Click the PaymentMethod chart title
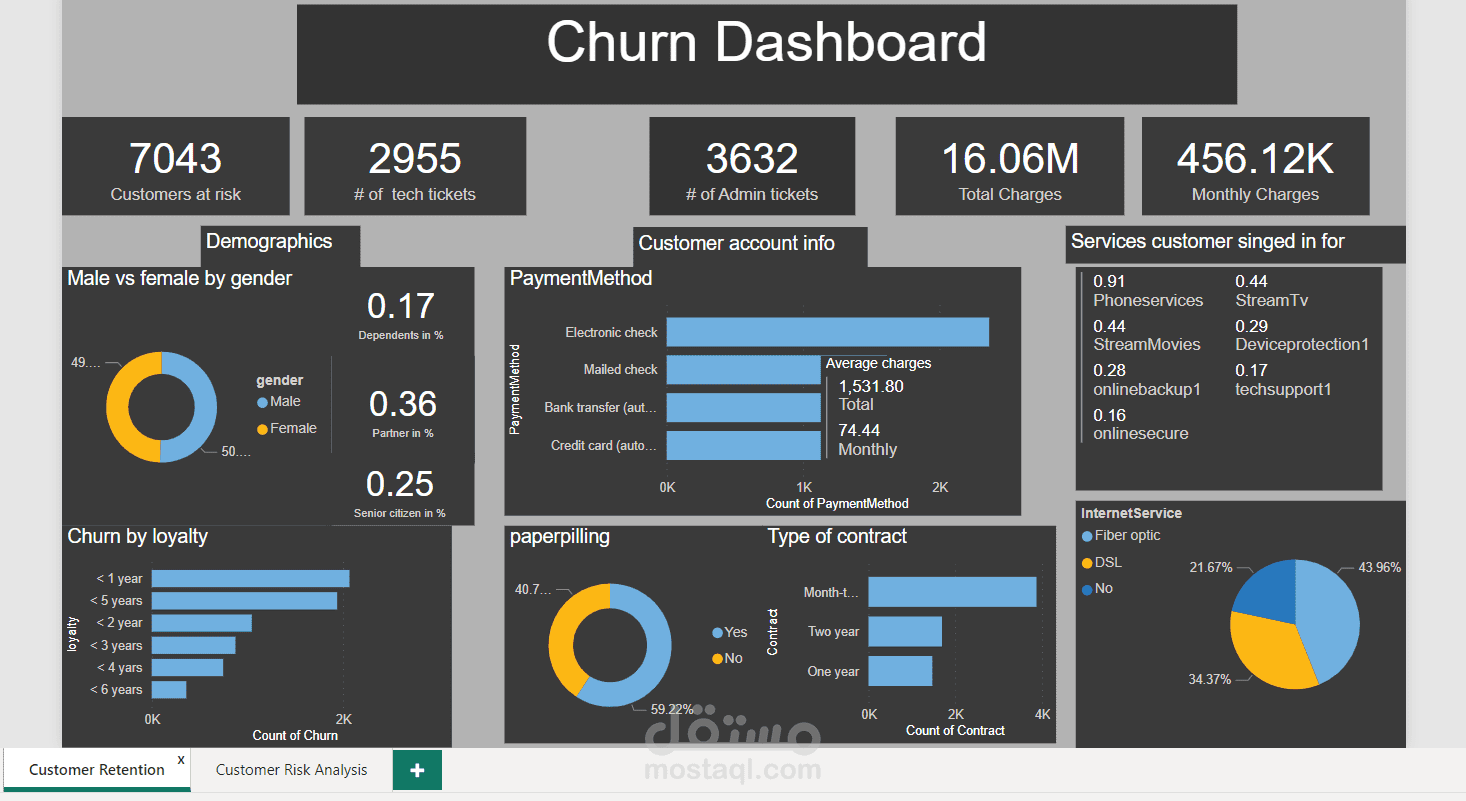The image size is (1466, 801). click(x=581, y=278)
